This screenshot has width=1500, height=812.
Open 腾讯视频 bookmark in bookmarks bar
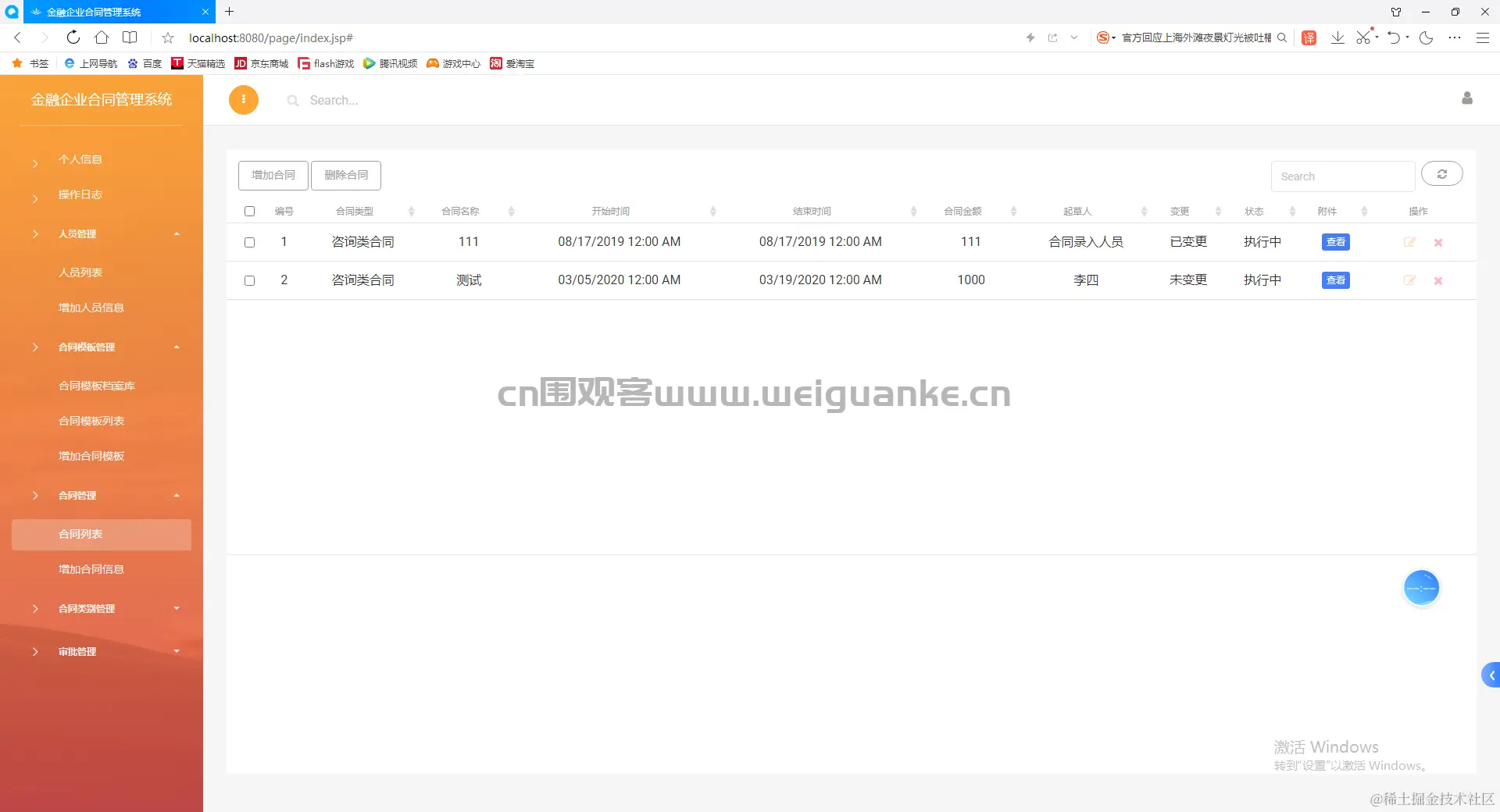click(x=391, y=63)
